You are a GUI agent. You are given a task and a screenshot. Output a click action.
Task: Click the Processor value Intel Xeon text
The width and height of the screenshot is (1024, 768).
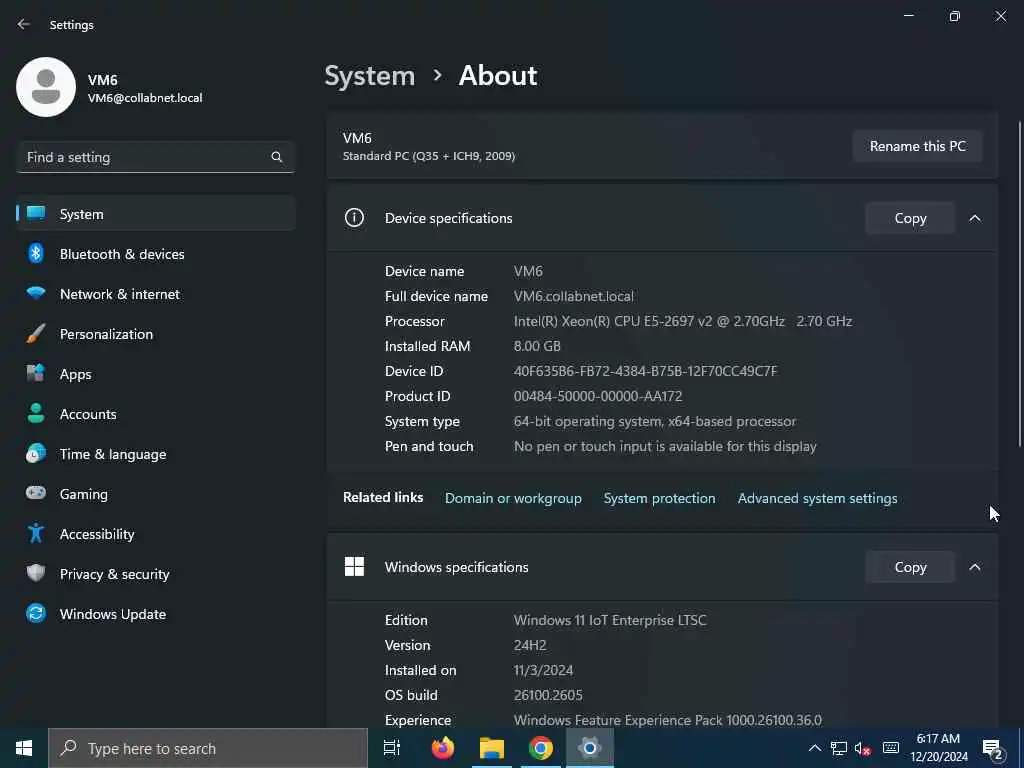click(682, 321)
